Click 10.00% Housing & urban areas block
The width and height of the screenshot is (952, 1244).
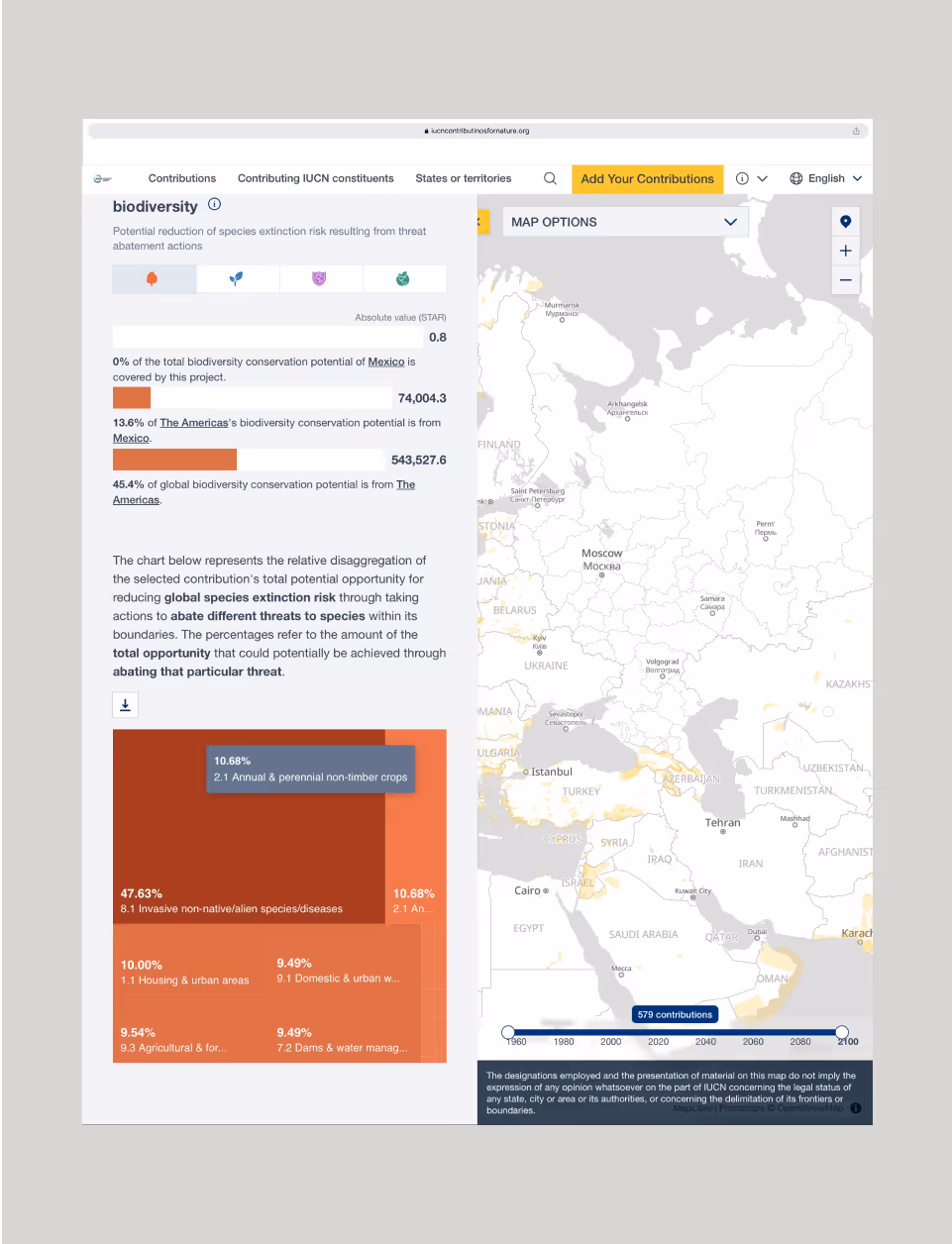(x=190, y=960)
